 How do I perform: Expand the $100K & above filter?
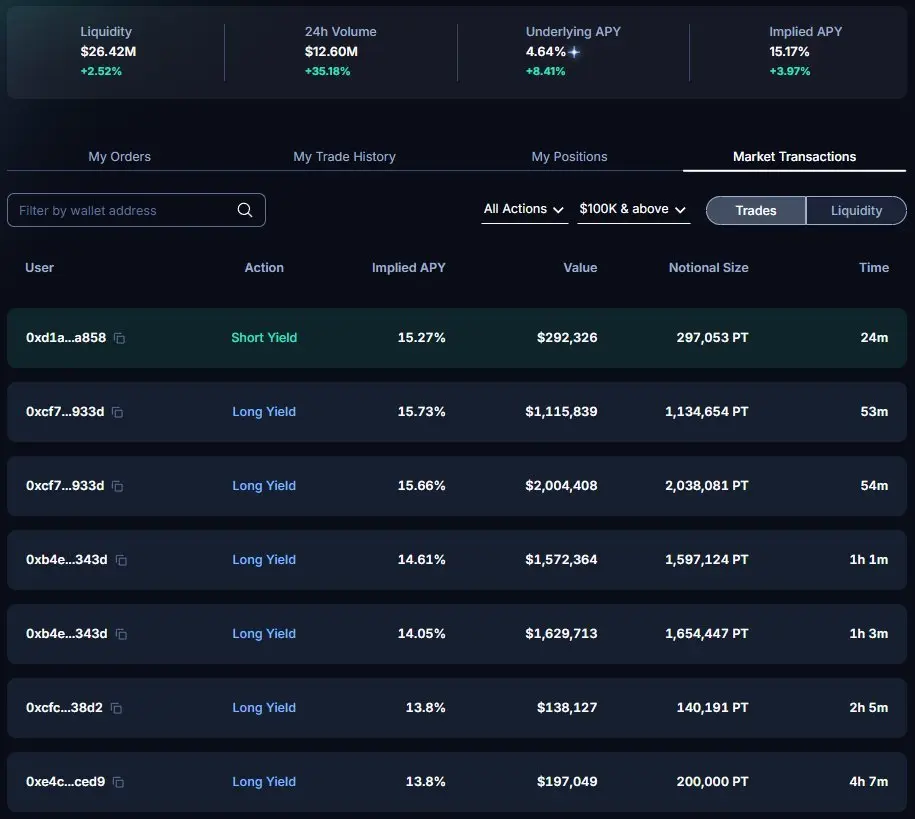coord(633,209)
